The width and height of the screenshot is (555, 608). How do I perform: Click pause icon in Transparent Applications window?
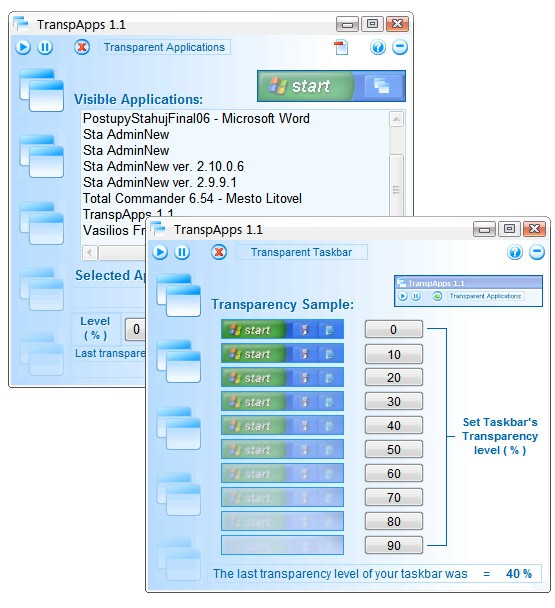[x=45, y=47]
